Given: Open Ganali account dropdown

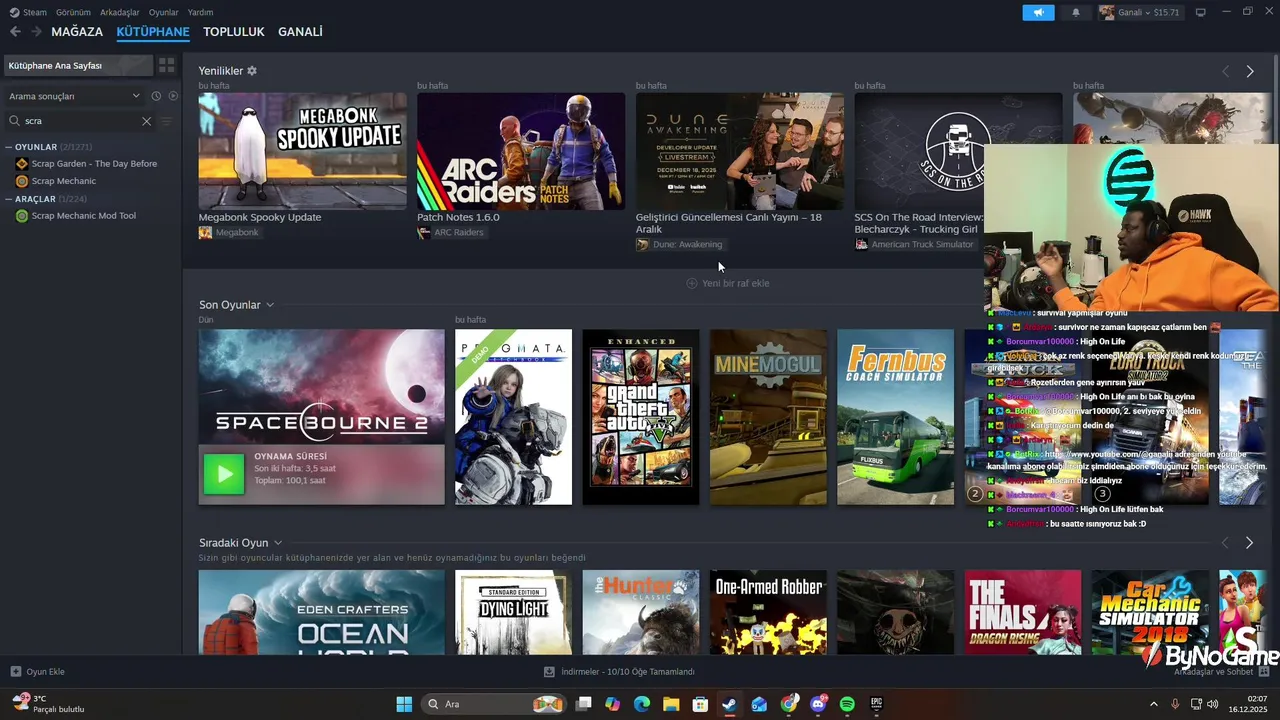Looking at the screenshot, I should pos(1140,12).
